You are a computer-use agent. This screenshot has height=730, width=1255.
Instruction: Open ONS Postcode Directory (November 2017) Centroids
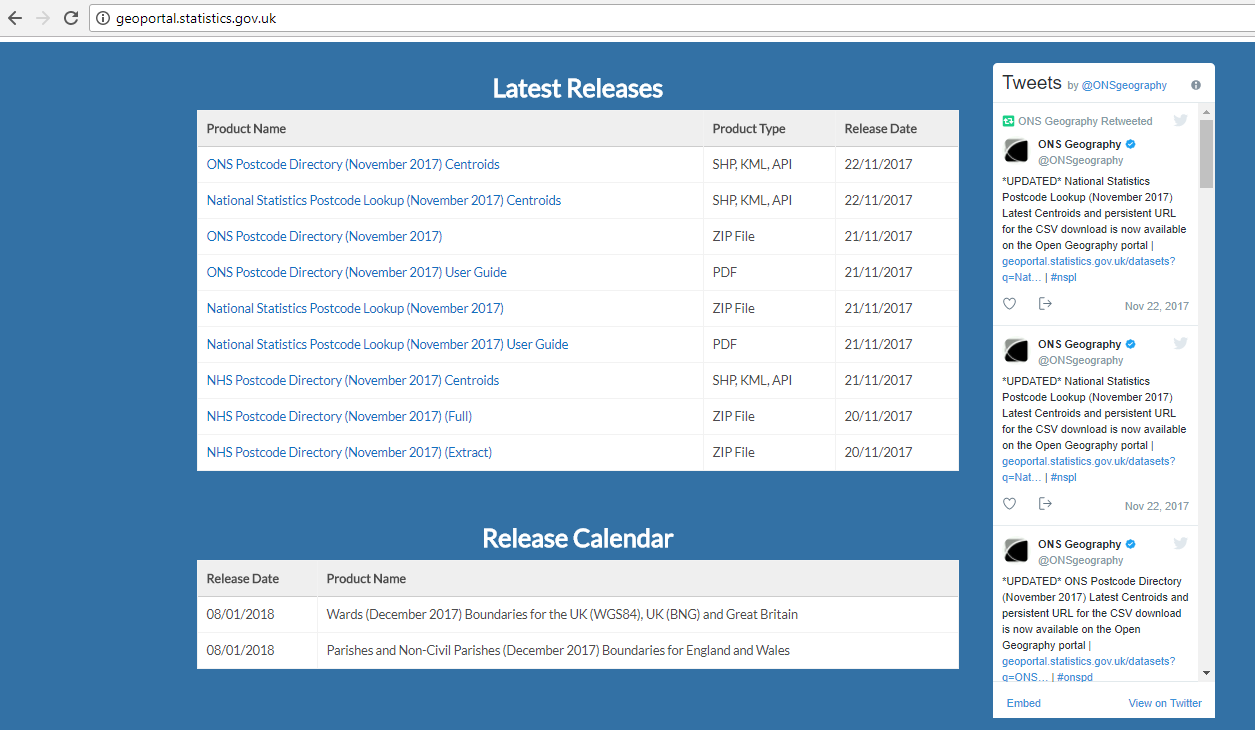point(353,164)
